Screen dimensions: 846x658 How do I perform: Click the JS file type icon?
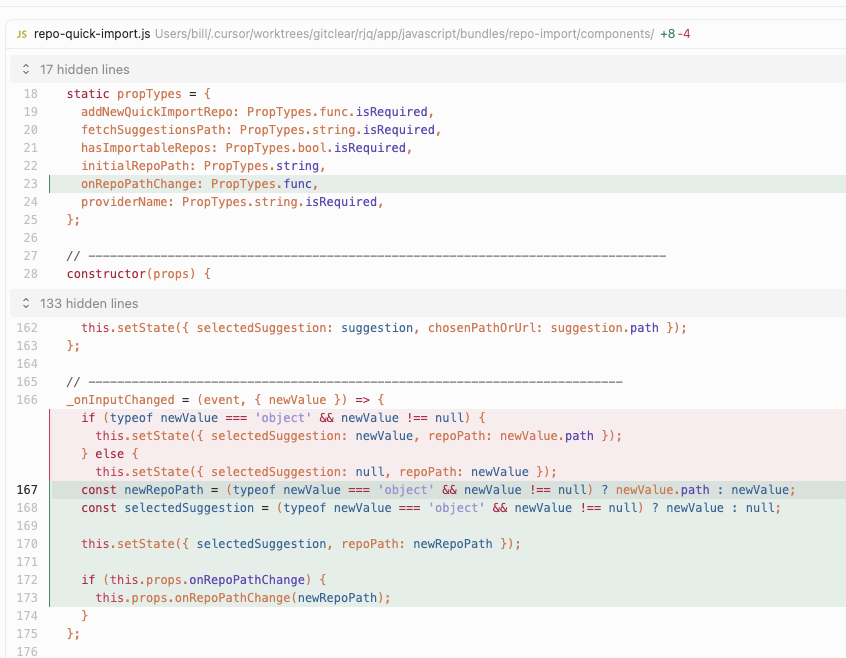pyautogui.click(x=22, y=34)
